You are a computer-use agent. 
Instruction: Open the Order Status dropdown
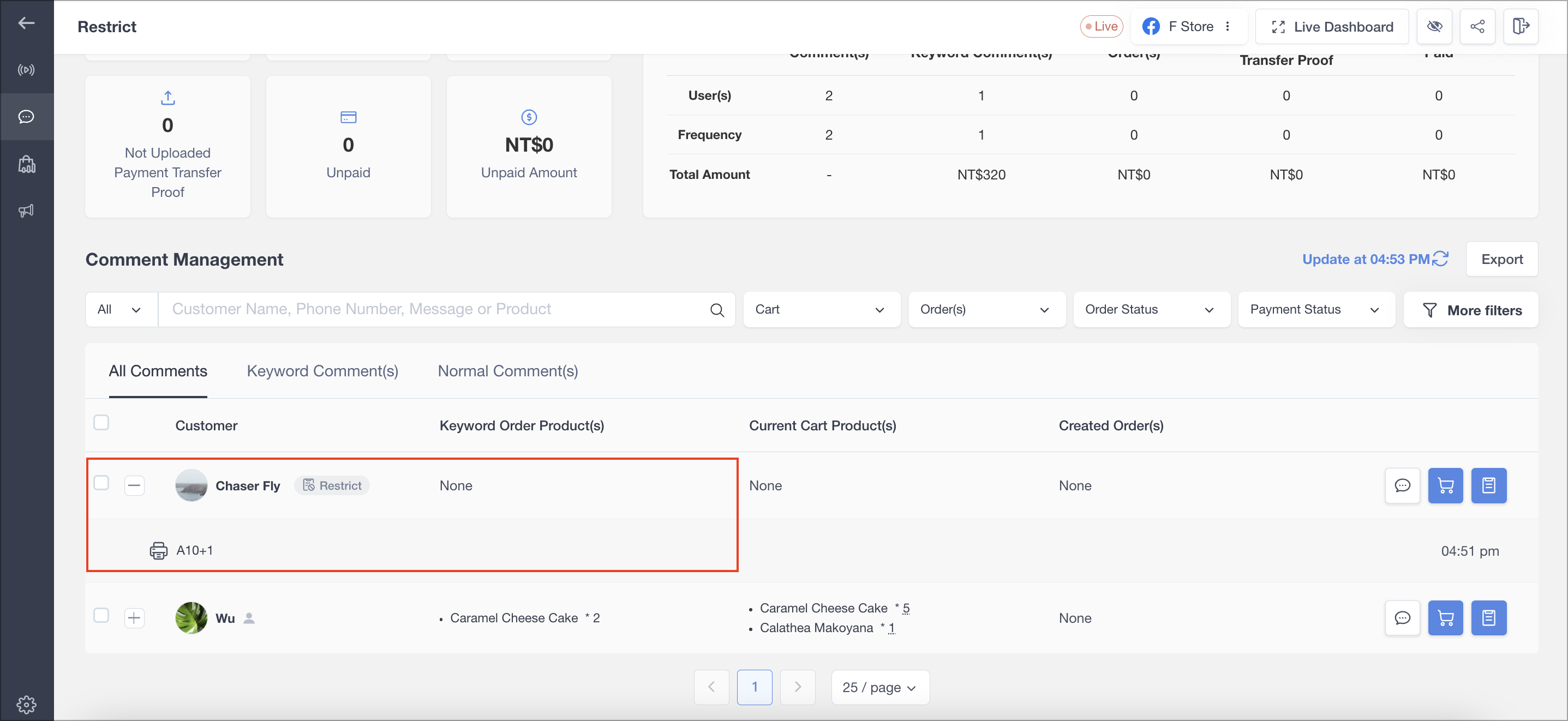(1151, 310)
